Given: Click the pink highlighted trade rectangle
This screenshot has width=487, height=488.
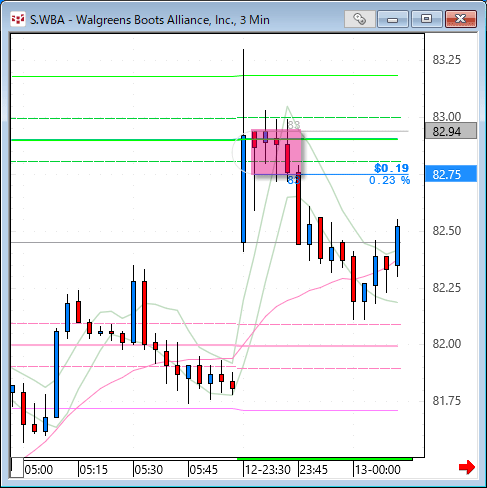Looking at the screenshot, I should click(x=276, y=152).
